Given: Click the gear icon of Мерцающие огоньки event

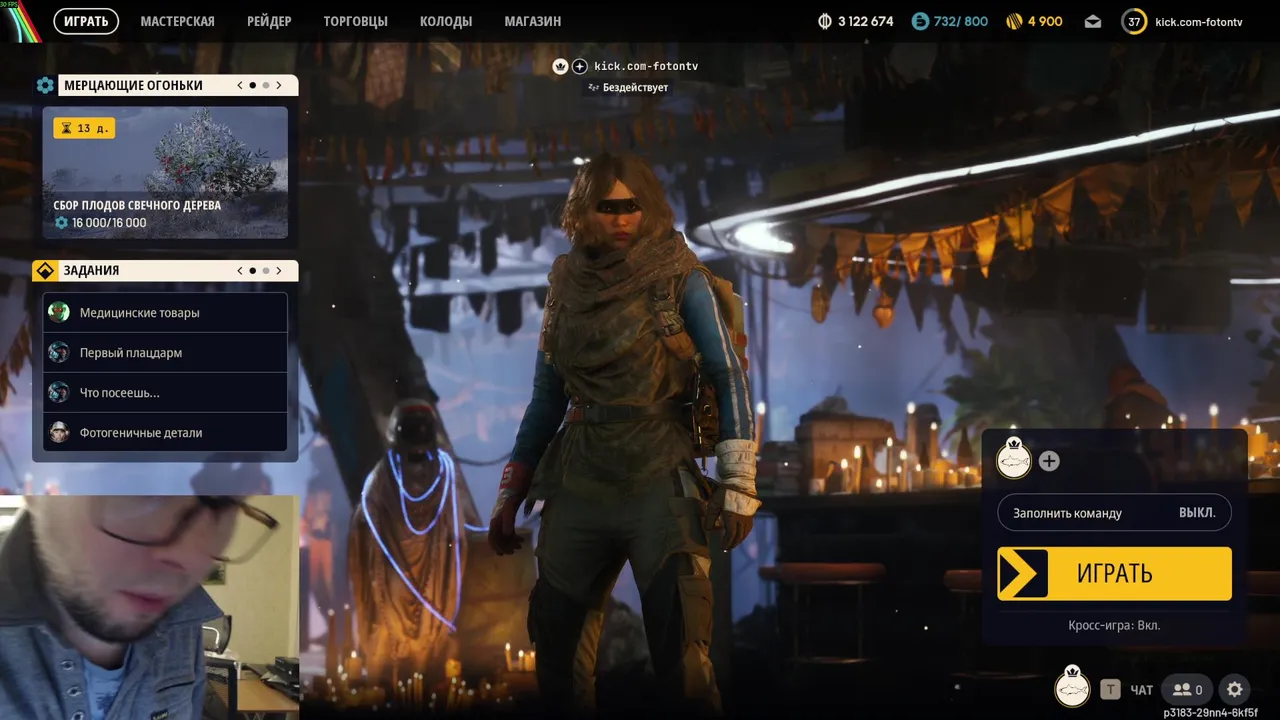Looking at the screenshot, I should click(45, 86).
